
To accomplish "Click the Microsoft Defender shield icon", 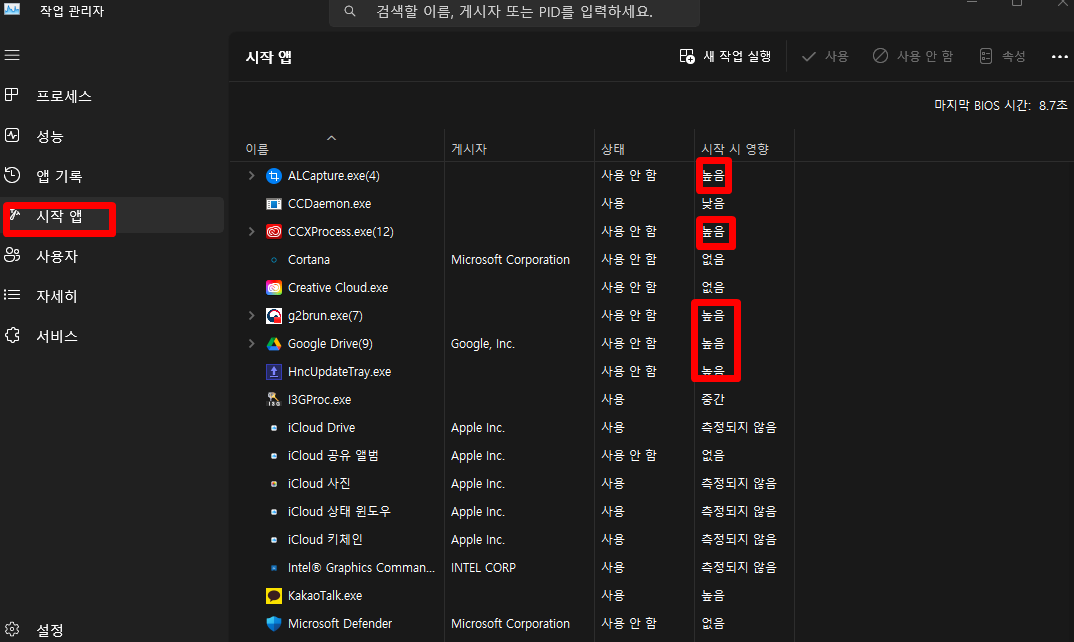I will 274,624.
